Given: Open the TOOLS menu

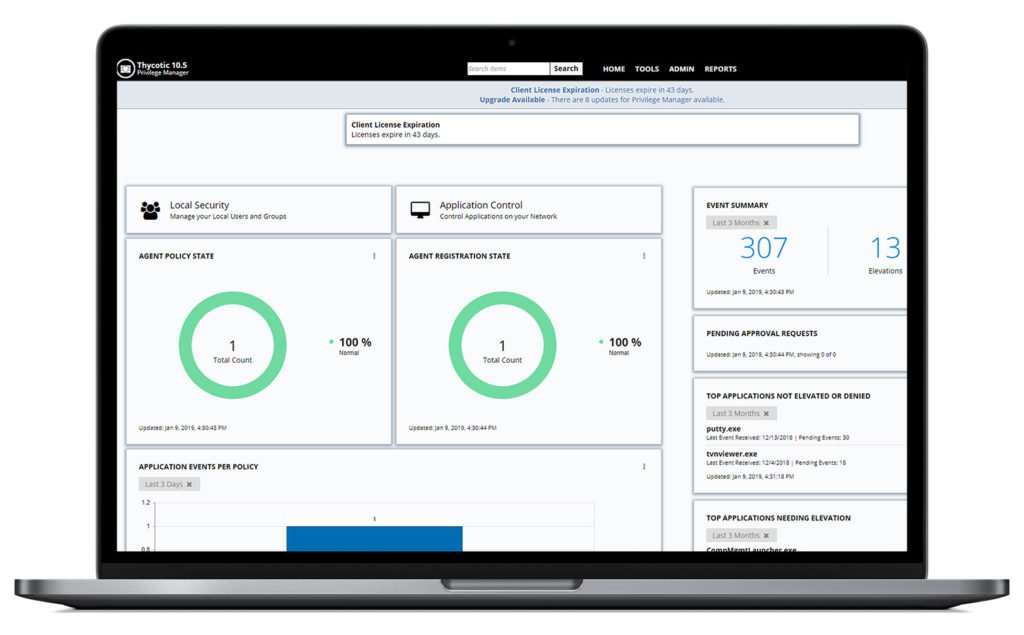Looking at the screenshot, I should pyautogui.click(x=646, y=68).
